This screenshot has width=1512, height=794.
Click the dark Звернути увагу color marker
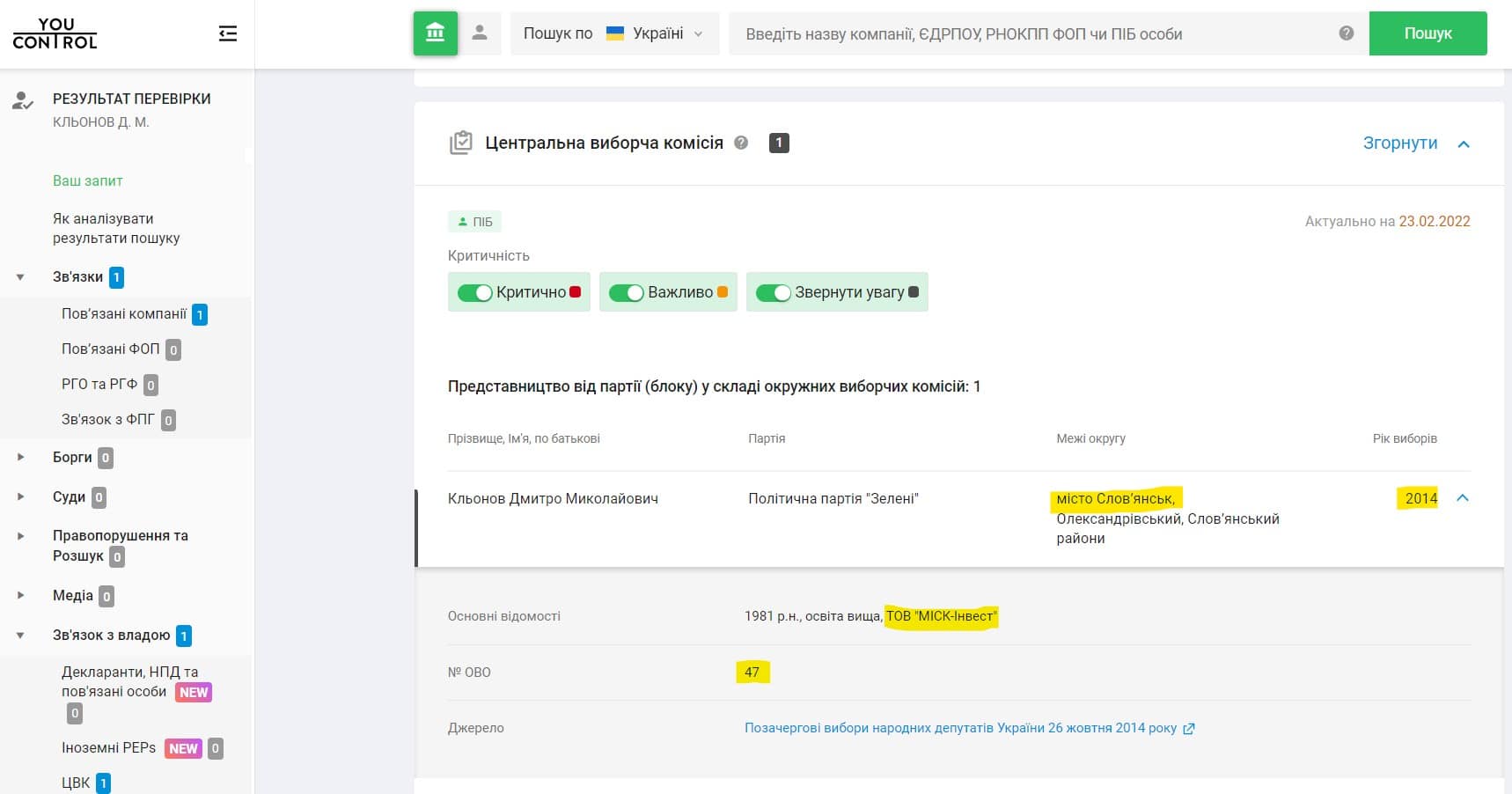[x=914, y=292]
